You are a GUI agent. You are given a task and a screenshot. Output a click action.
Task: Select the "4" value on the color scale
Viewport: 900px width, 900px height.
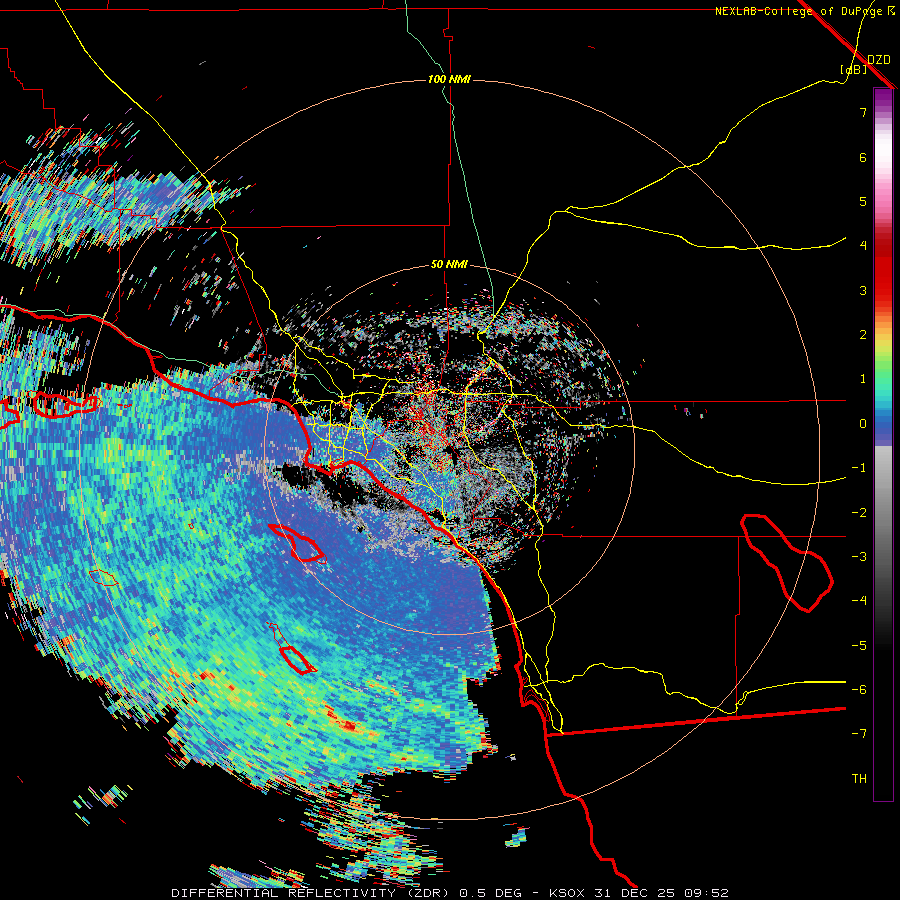pyautogui.click(x=863, y=246)
